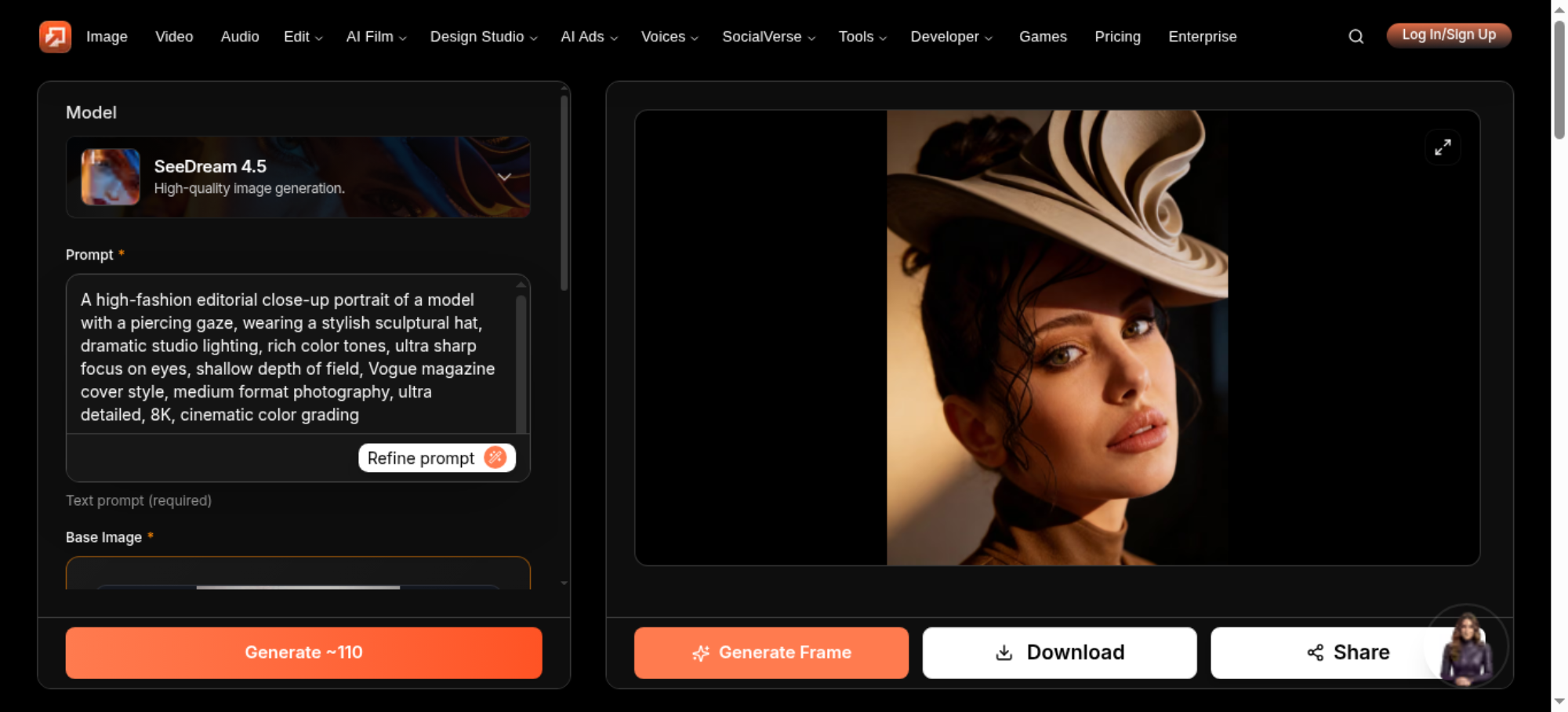Share the generated portrait
This screenshot has width=1568, height=712.
tap(1348, 652)
